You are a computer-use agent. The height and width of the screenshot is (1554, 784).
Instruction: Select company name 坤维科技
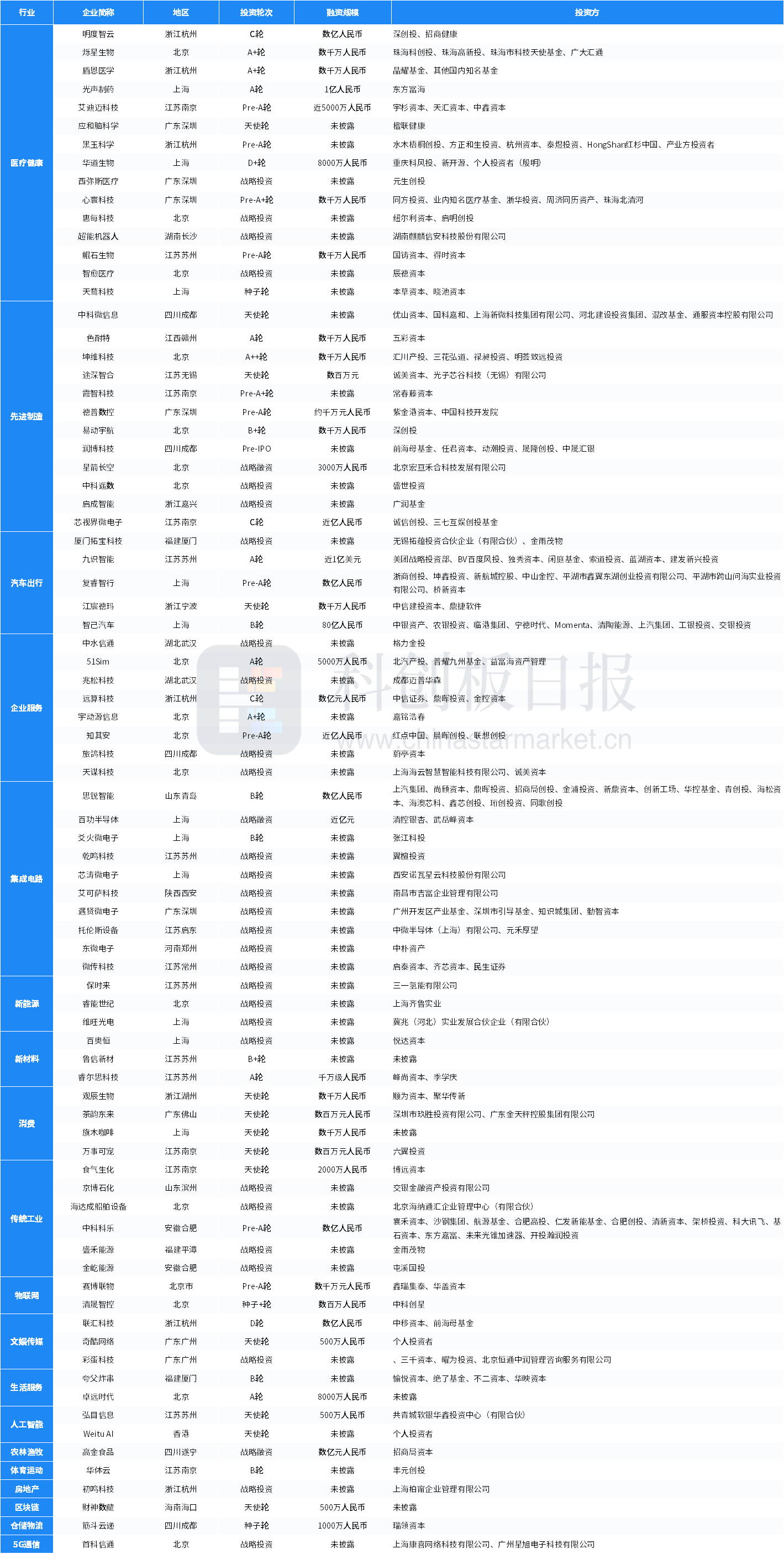click(x=98, y=357)
